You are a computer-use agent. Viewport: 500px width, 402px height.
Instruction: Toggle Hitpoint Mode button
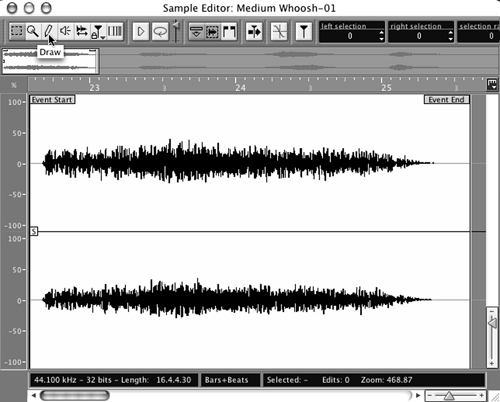pos(304,32)
